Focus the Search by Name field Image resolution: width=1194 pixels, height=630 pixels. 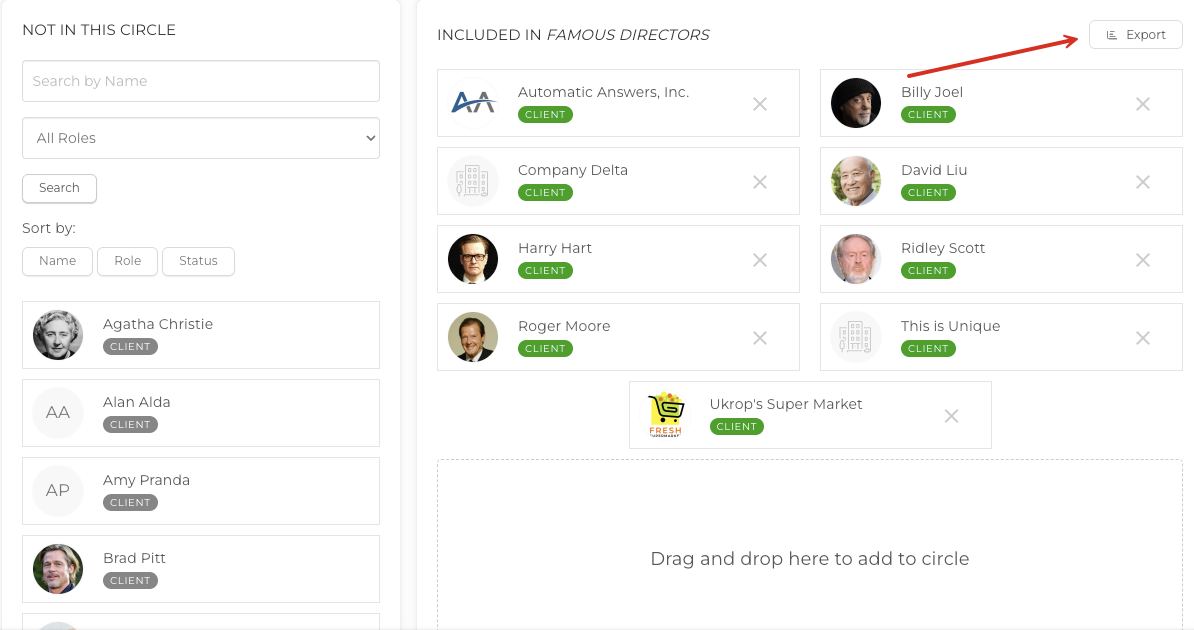[x=201, y=81]
